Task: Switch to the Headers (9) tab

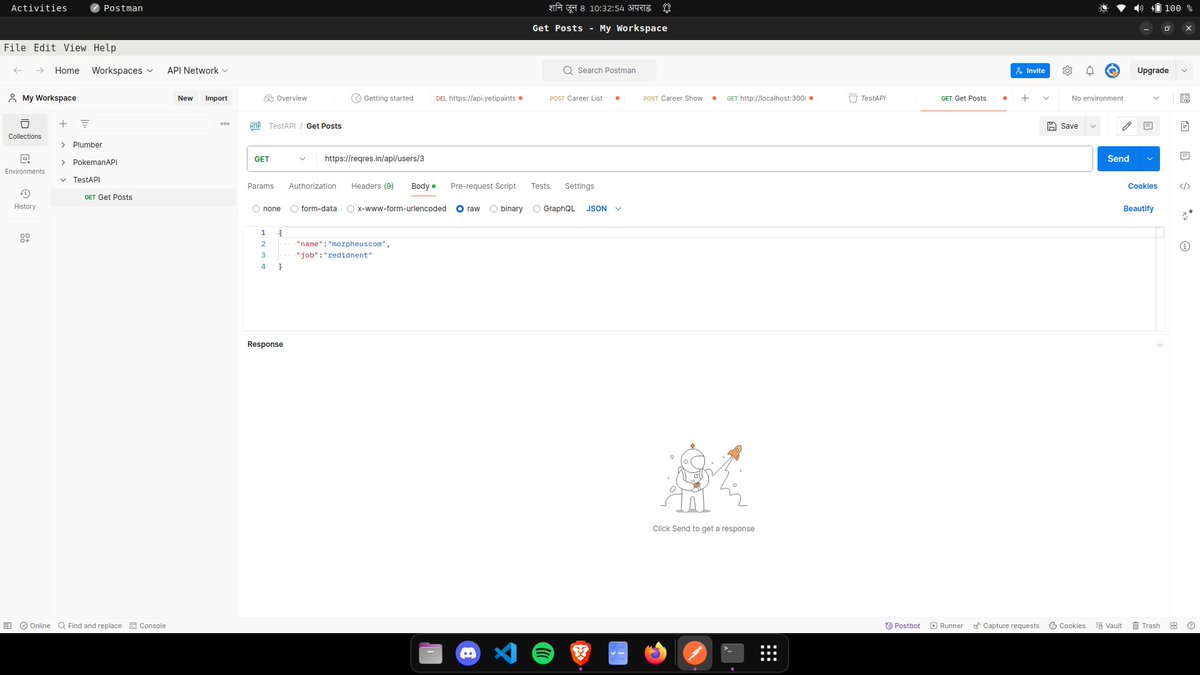Action: [372, 186]
